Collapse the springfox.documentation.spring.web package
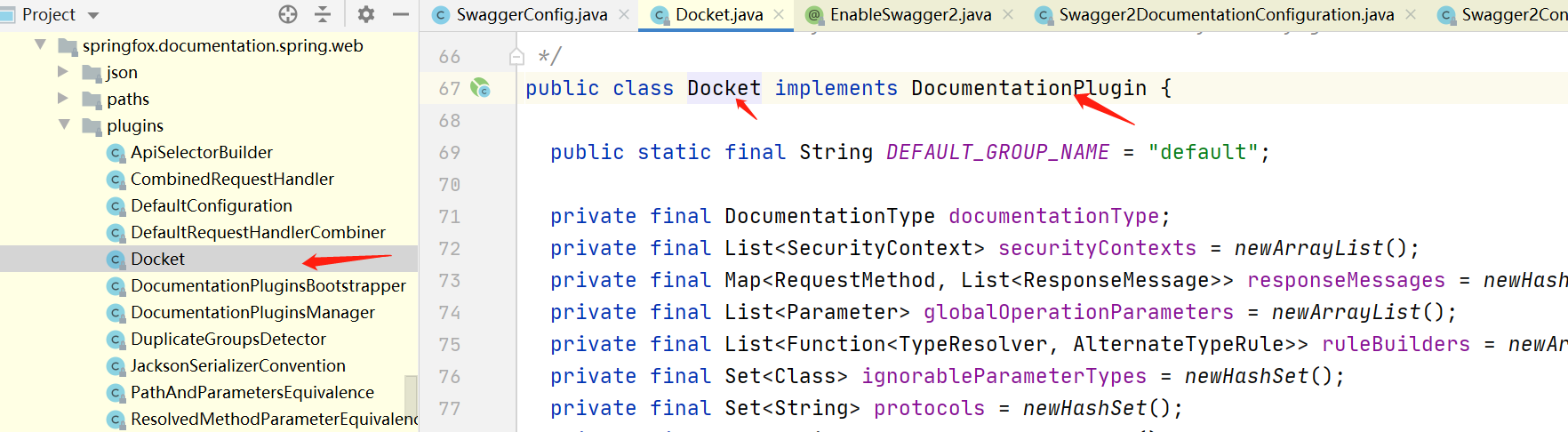This screenshot has height=432, width=1568. pos(40,45)
